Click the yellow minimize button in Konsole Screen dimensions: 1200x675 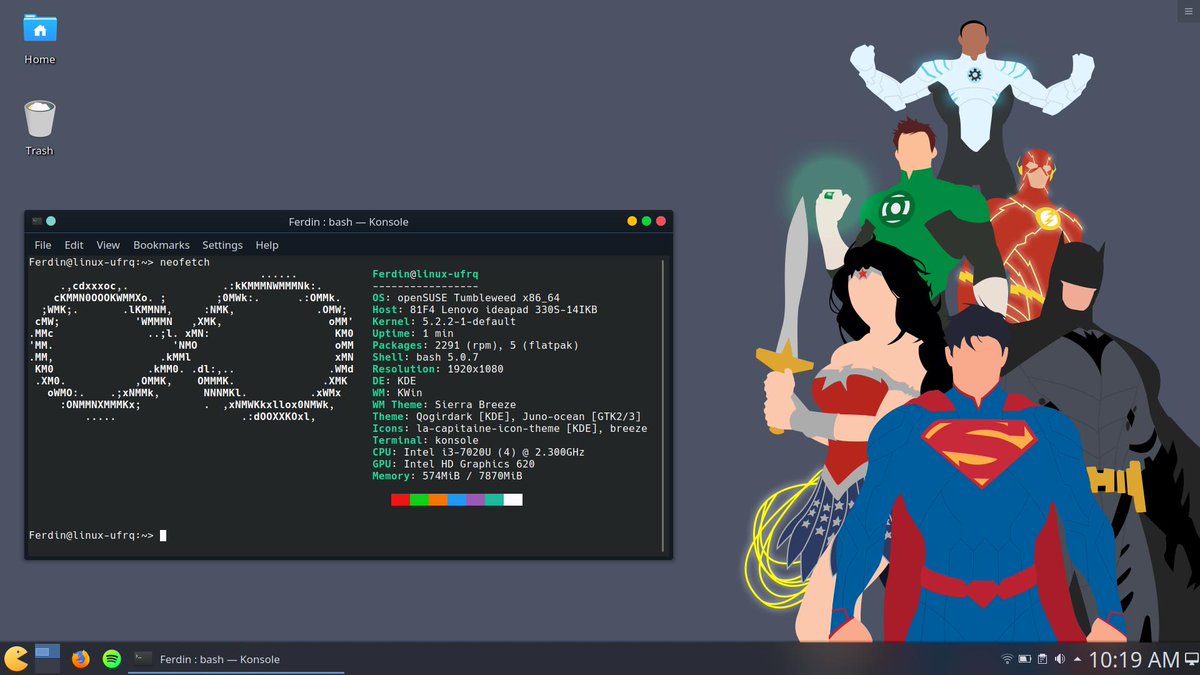click(632, 221)
